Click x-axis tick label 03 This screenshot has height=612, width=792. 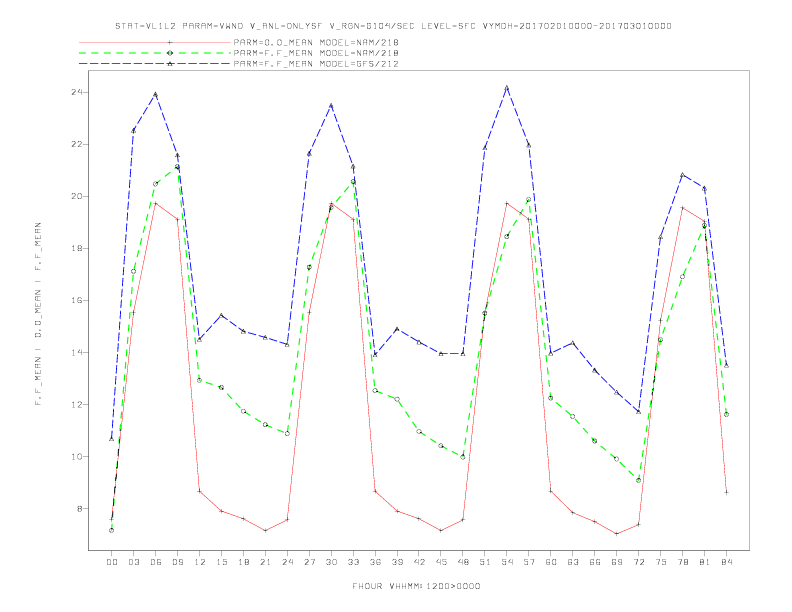[x=133, y=562]
